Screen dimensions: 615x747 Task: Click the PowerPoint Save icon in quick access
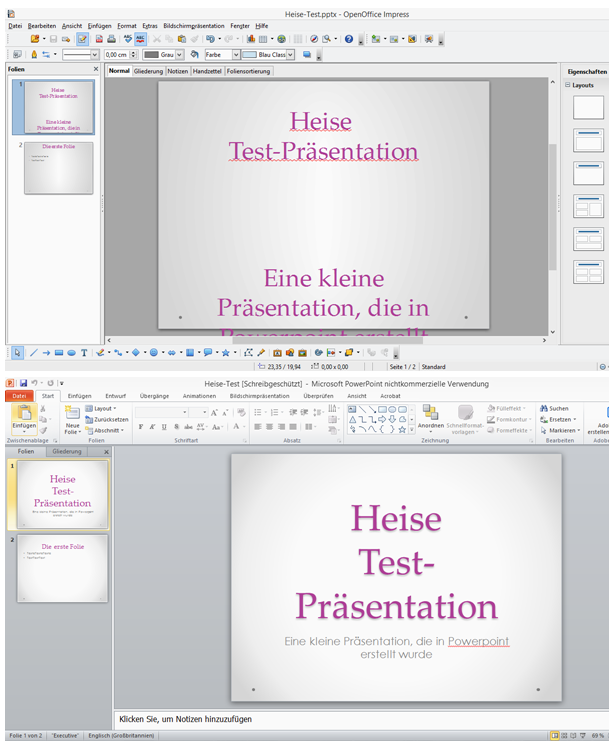[23, 383]
